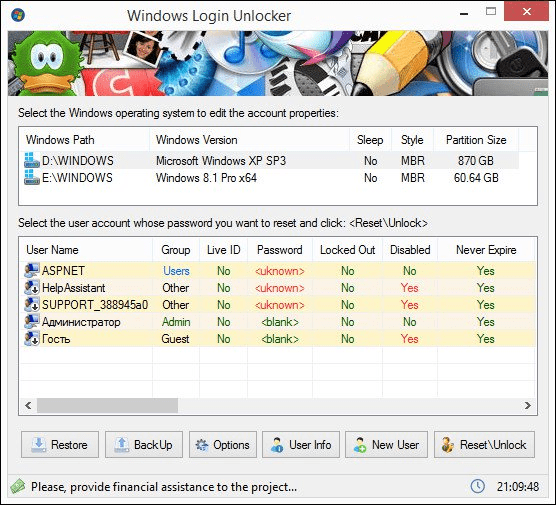Click the Sleep column header
The width and height of the screenshot is (556, 505).
coord(370,140)
